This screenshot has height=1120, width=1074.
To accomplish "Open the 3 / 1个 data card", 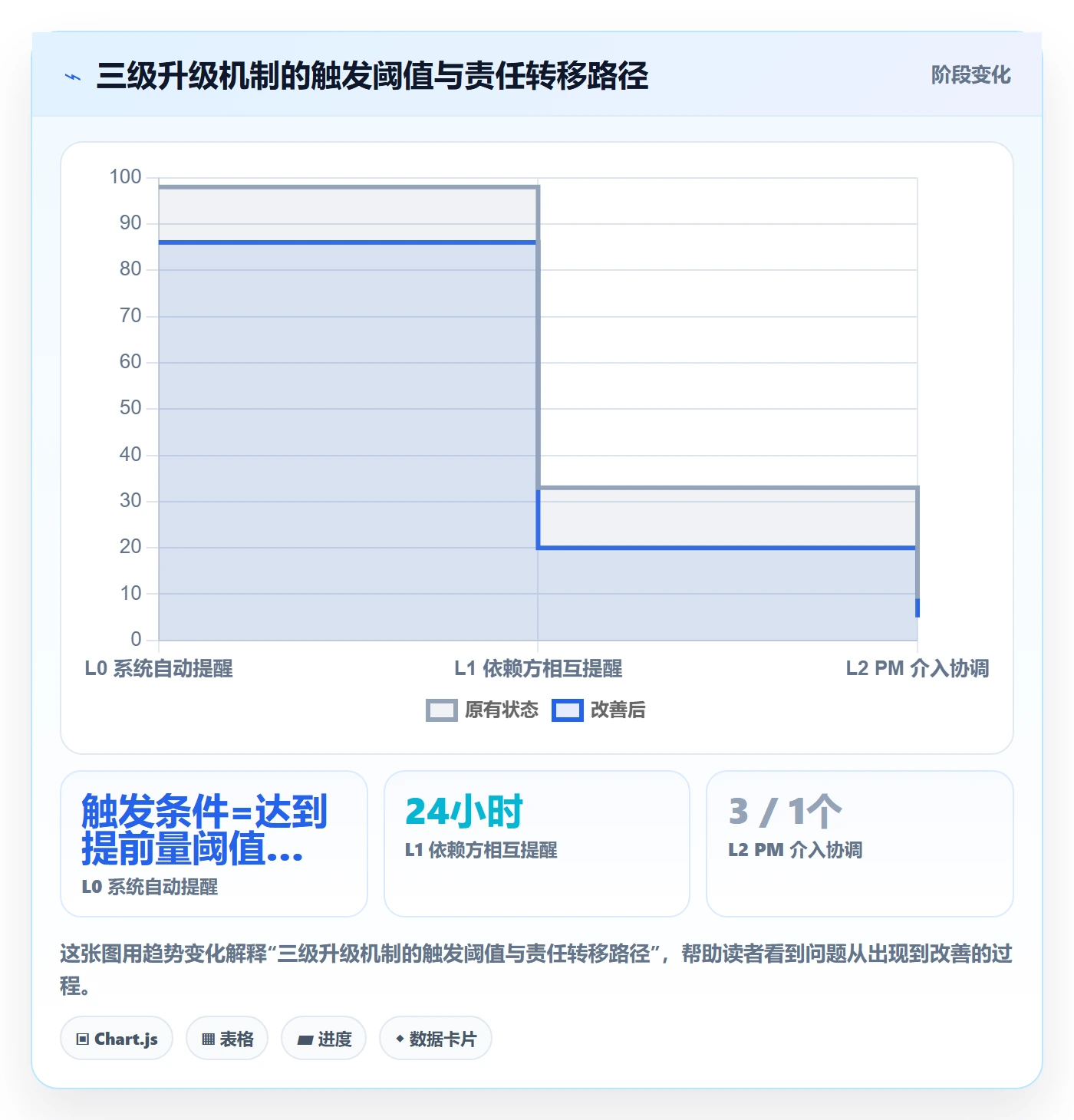I will click(x=860, y=844).
